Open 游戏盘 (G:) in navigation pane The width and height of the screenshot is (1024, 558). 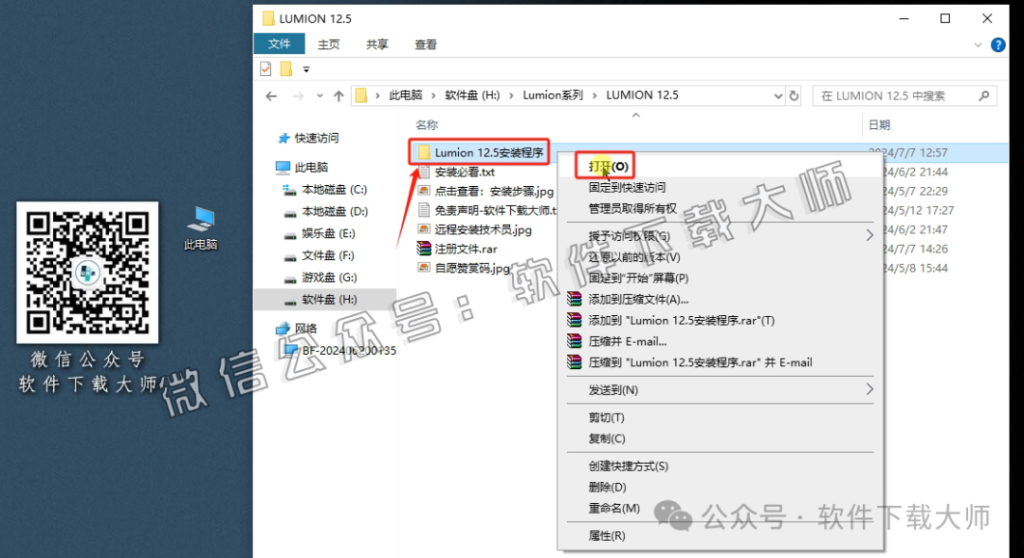click(x=328, y=278)
